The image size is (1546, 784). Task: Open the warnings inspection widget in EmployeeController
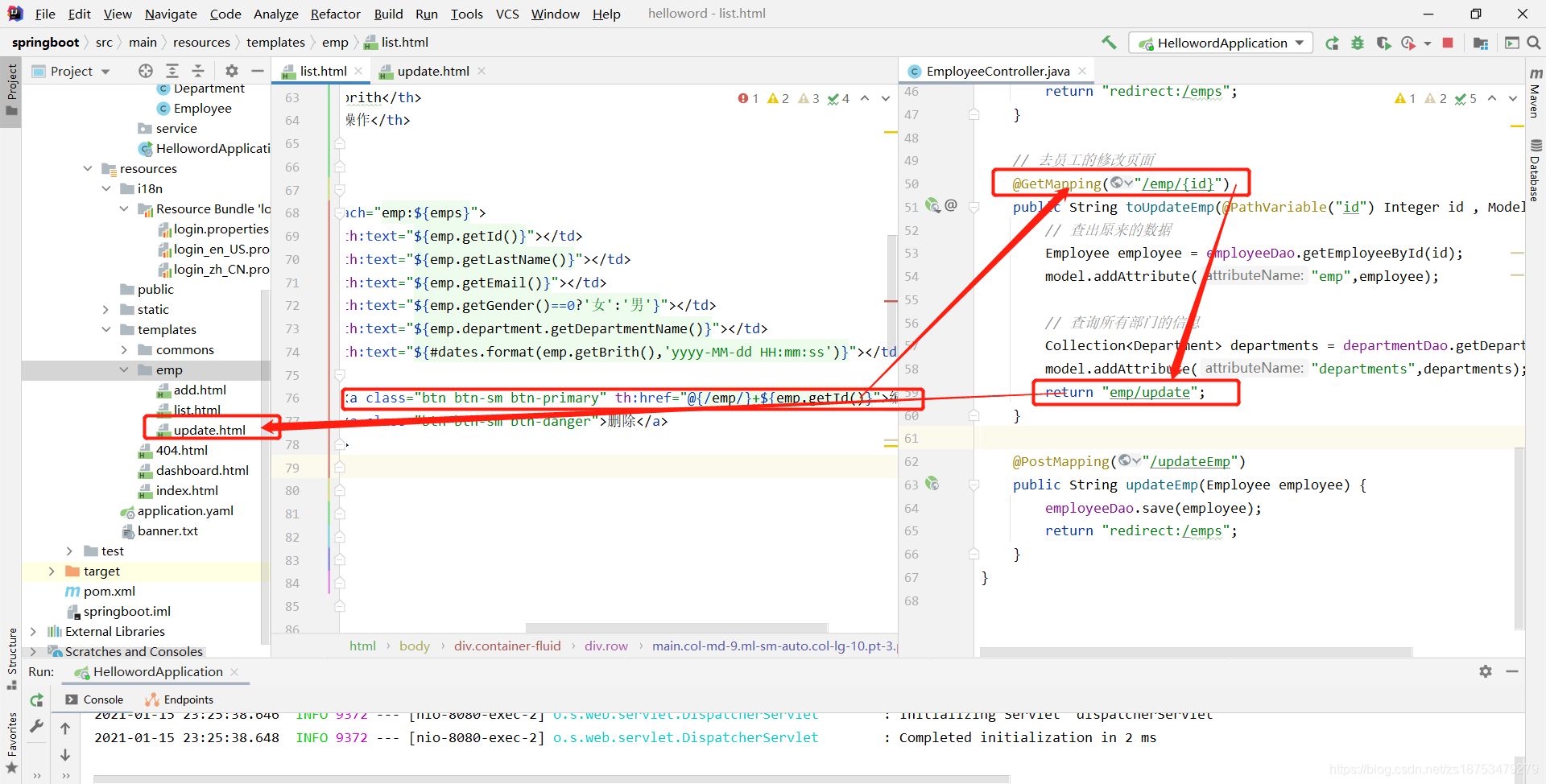click(x=1434, y=98)
